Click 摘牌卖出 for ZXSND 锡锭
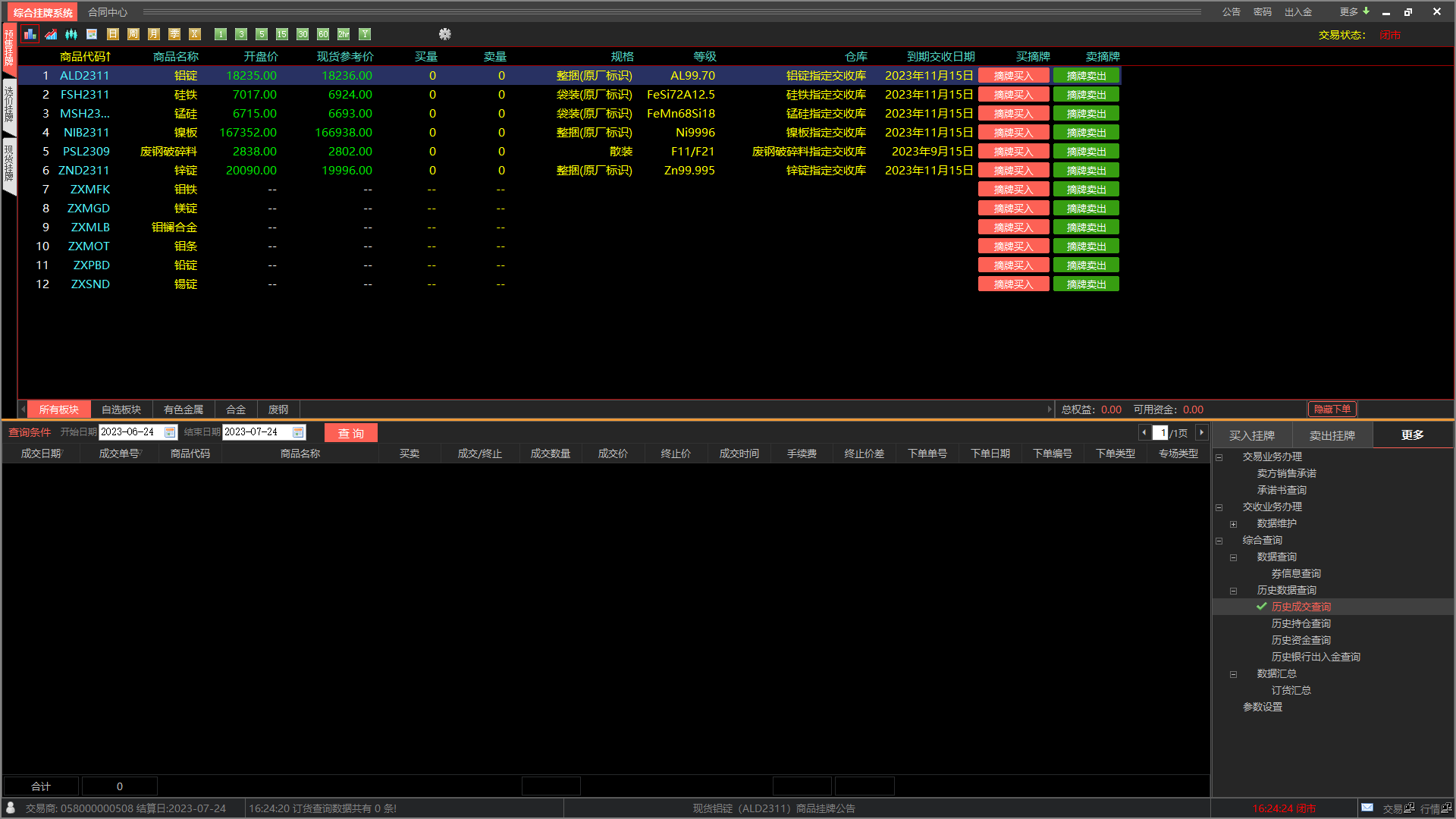 click(x=1086, y=284)
